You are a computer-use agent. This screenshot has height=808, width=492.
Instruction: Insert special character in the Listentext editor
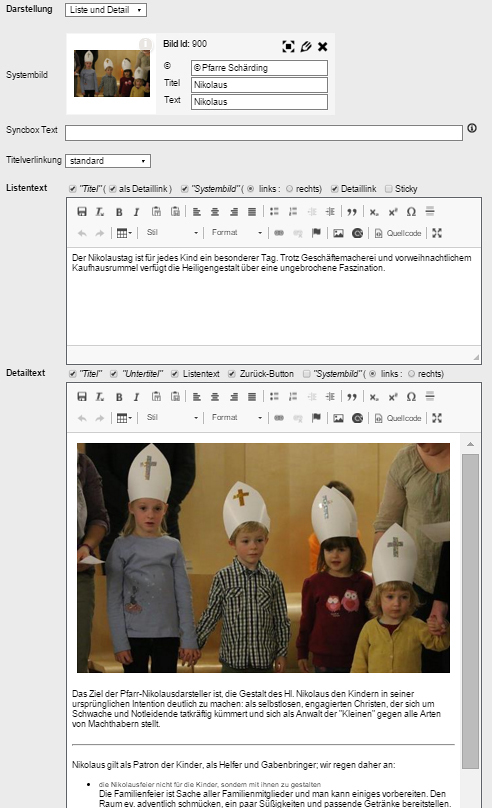pyautogui.click(x=411, y=212)
